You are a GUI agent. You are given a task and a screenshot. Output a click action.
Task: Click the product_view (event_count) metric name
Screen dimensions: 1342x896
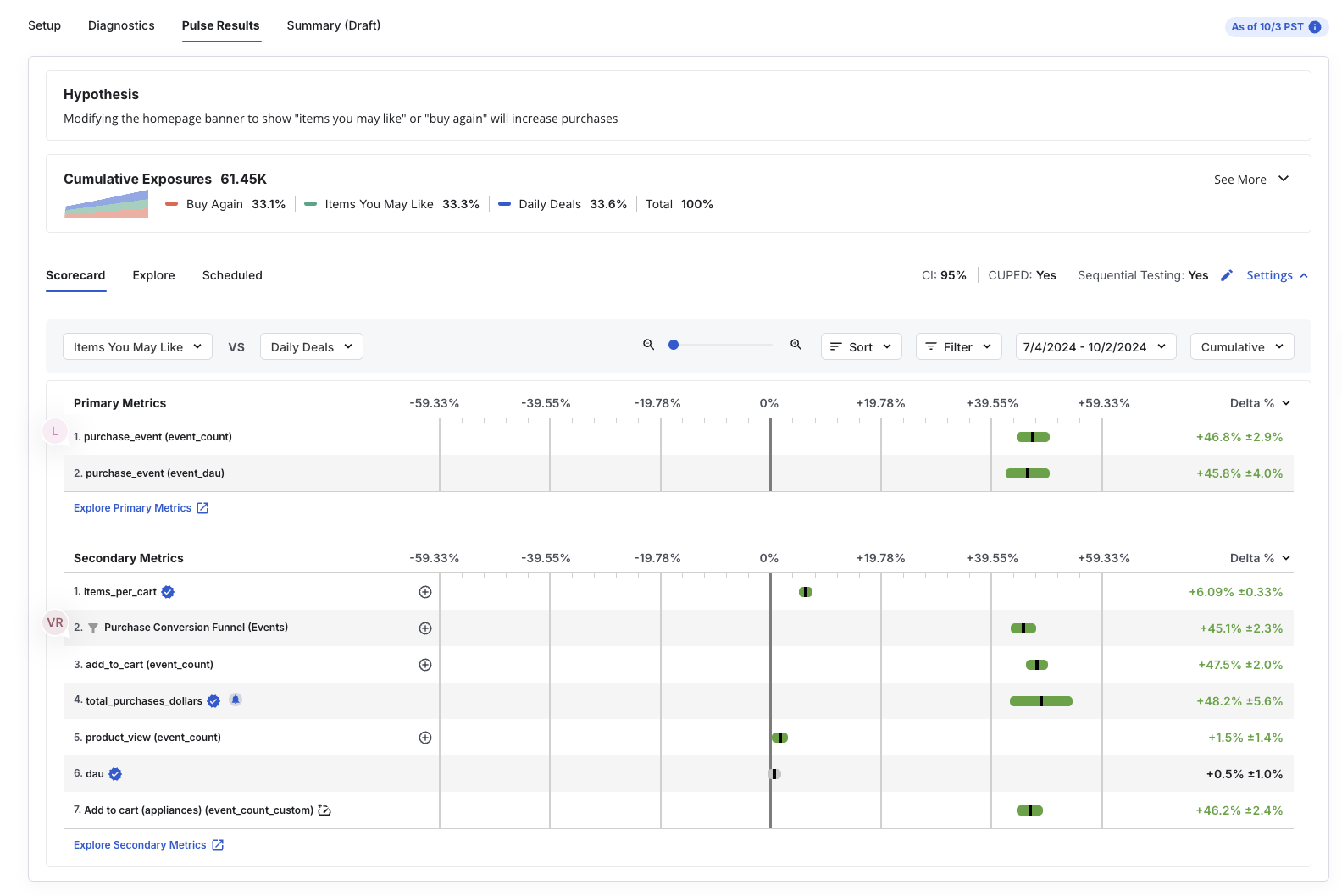pyautogui.click(x=153, y=738)
